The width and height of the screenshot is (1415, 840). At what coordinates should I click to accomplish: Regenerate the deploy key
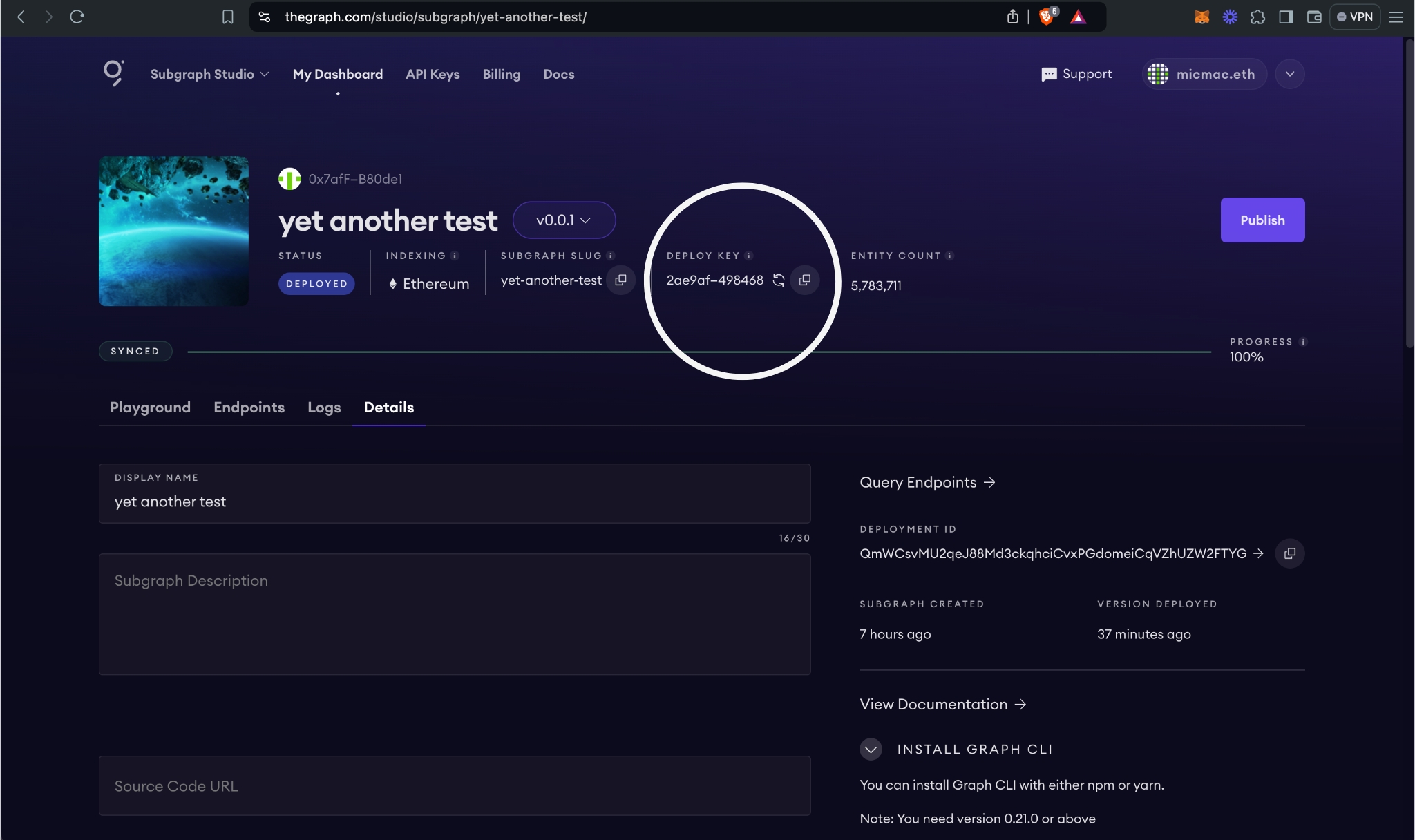tap(779, 280)
